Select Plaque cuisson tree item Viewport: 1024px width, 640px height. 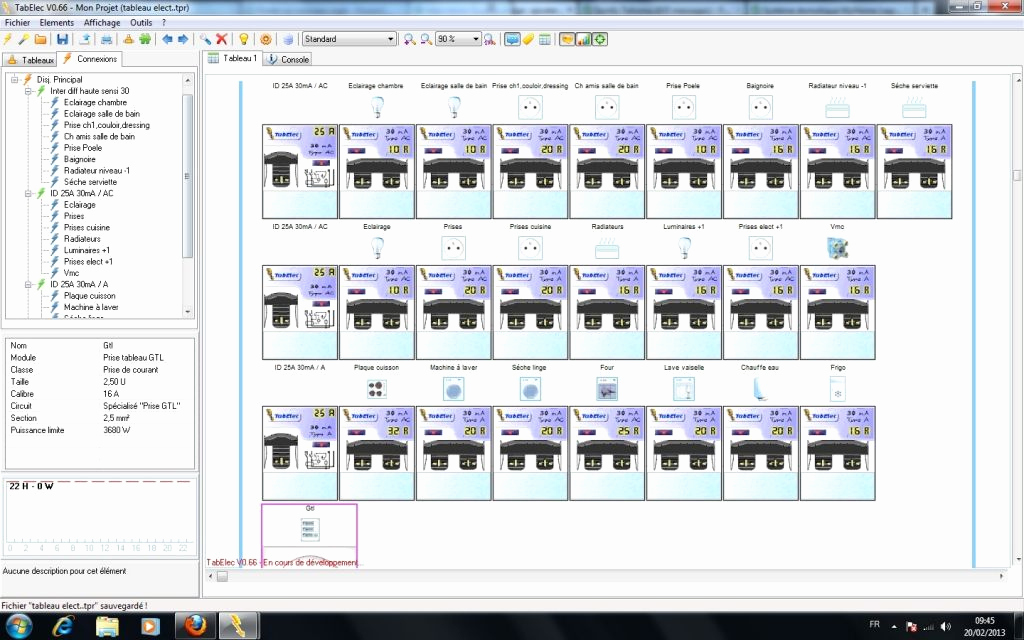tap(89, 296)
